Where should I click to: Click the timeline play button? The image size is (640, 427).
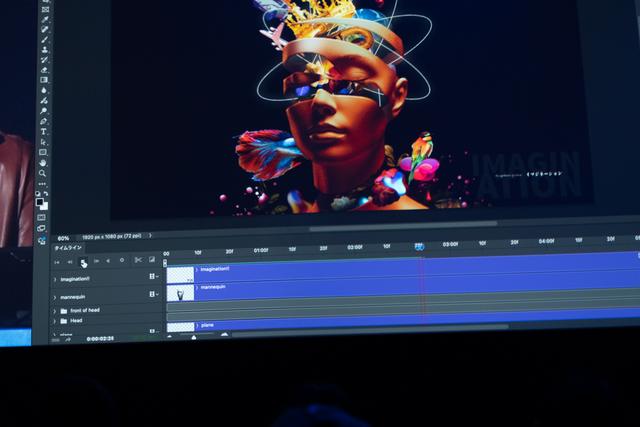[84, 262]
